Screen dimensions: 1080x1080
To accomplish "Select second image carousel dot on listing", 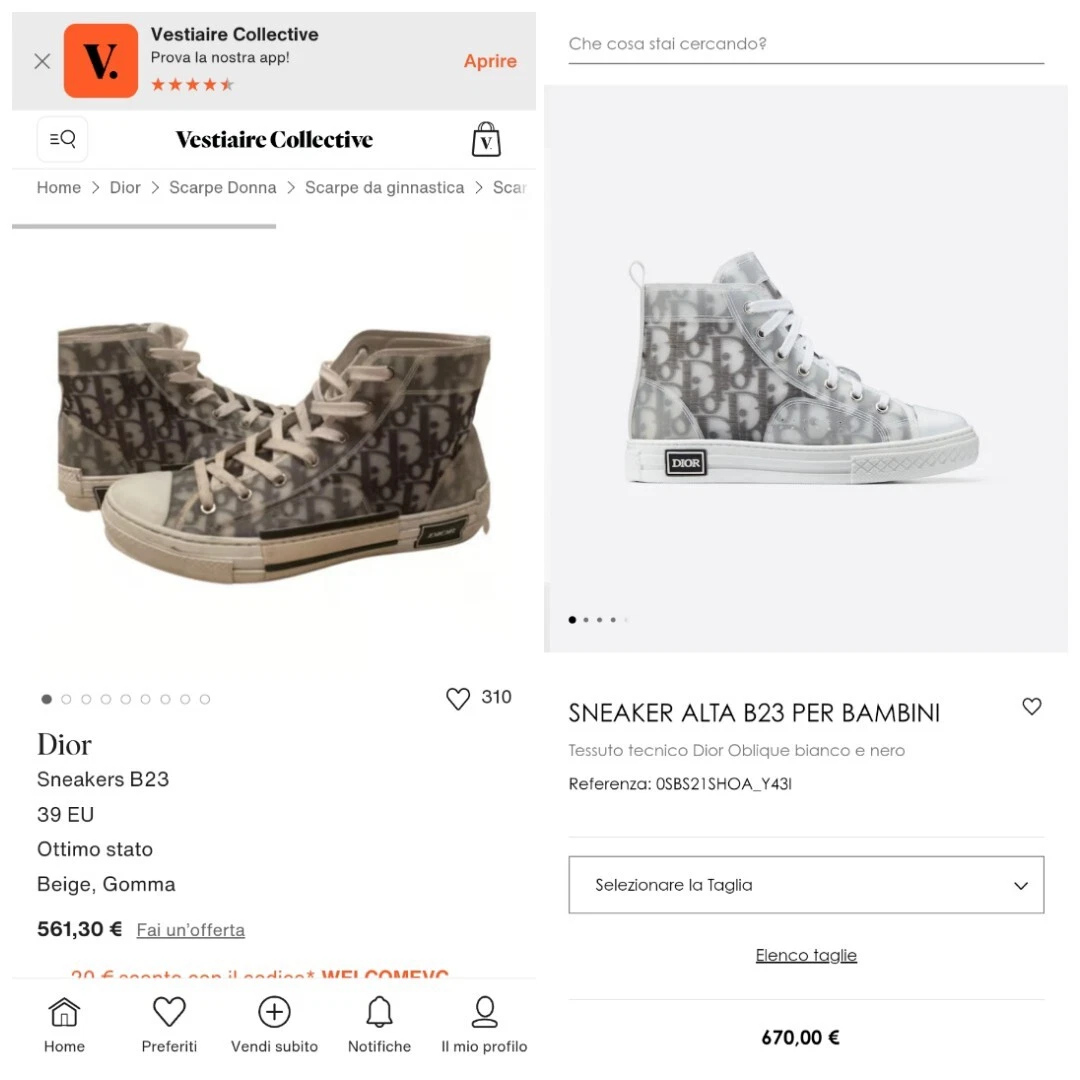I will [66, 699].
